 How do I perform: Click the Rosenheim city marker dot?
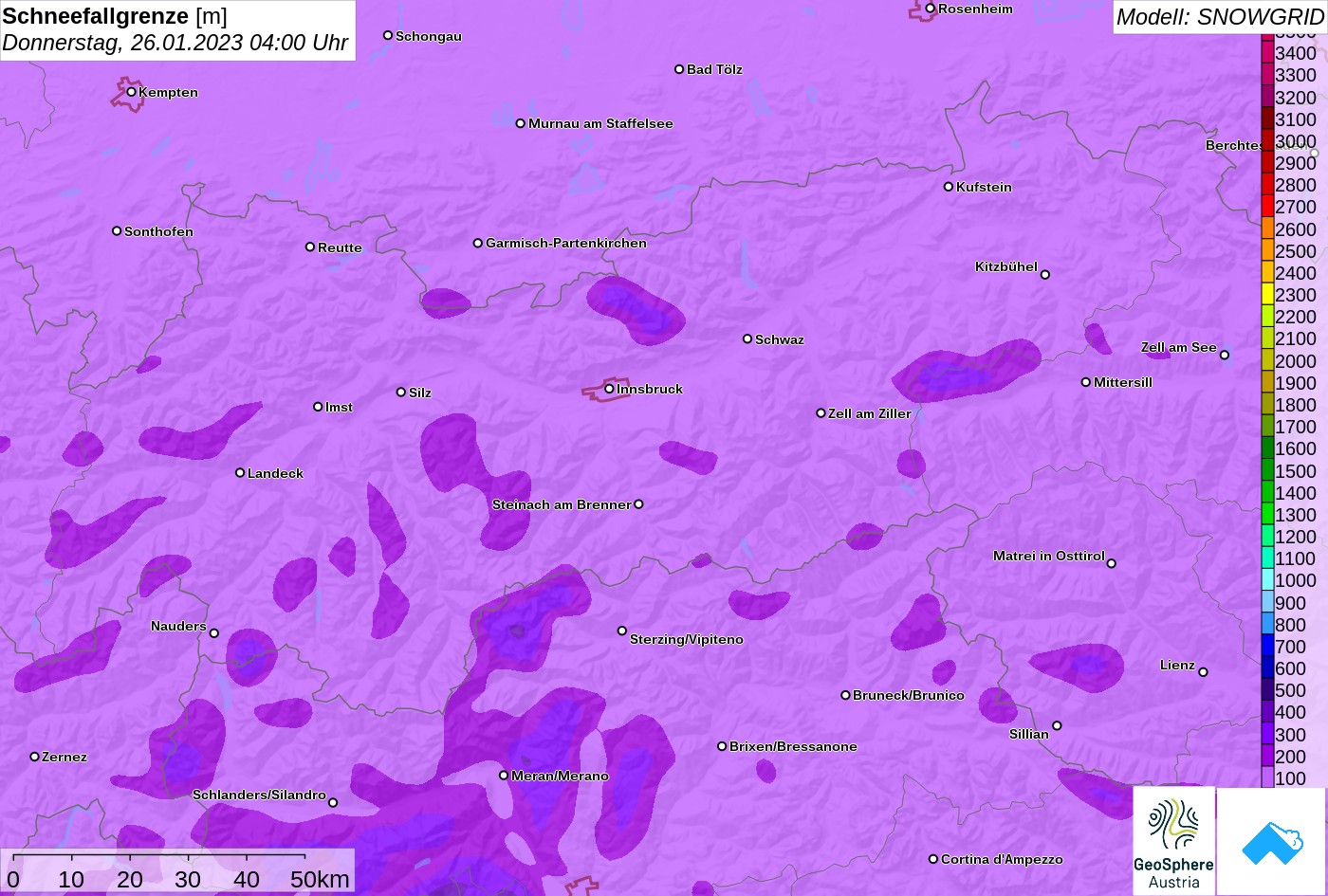pyautogui.click(x=931, y=9)
